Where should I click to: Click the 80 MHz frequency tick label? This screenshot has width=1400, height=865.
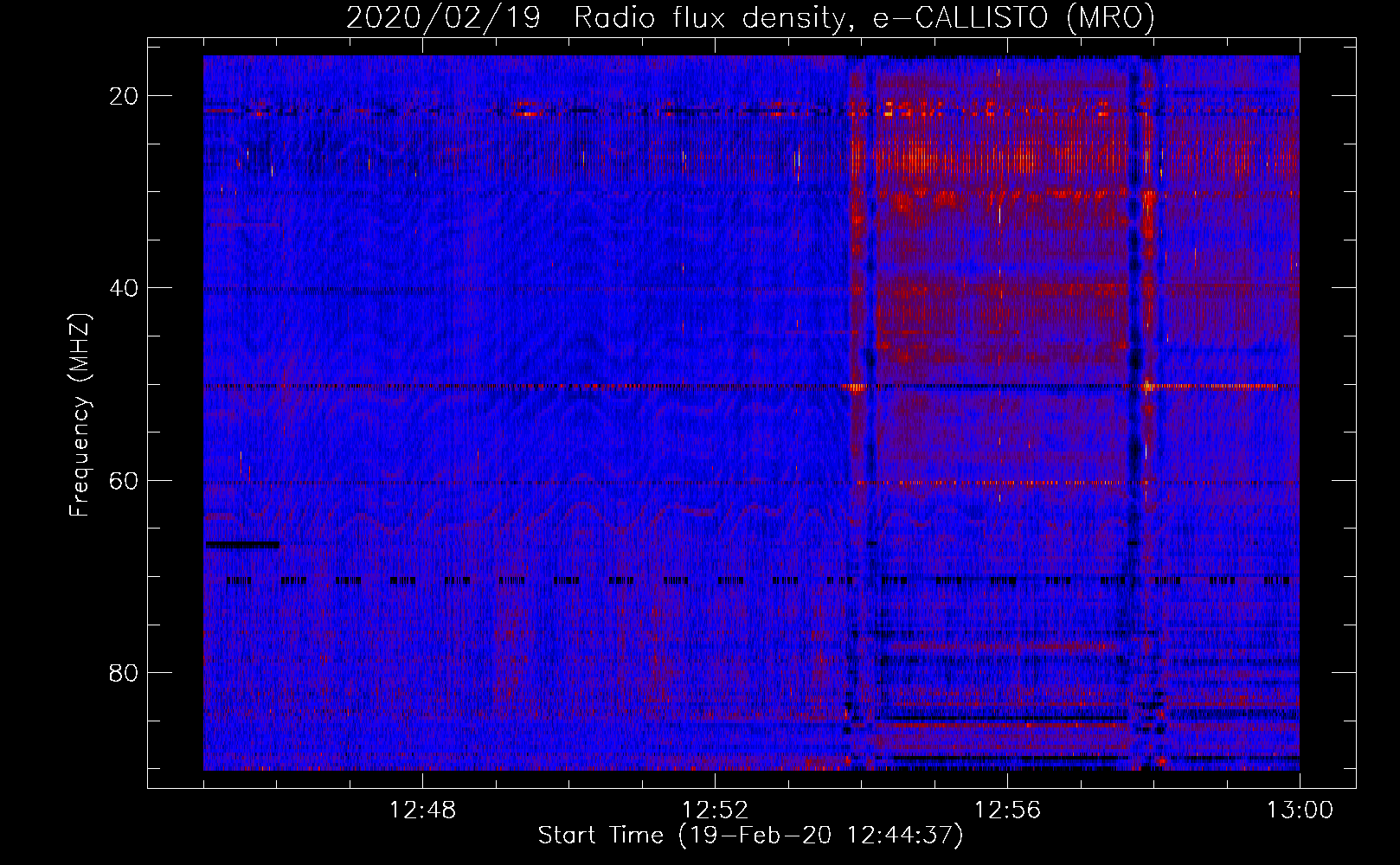(x=125, y=672)
